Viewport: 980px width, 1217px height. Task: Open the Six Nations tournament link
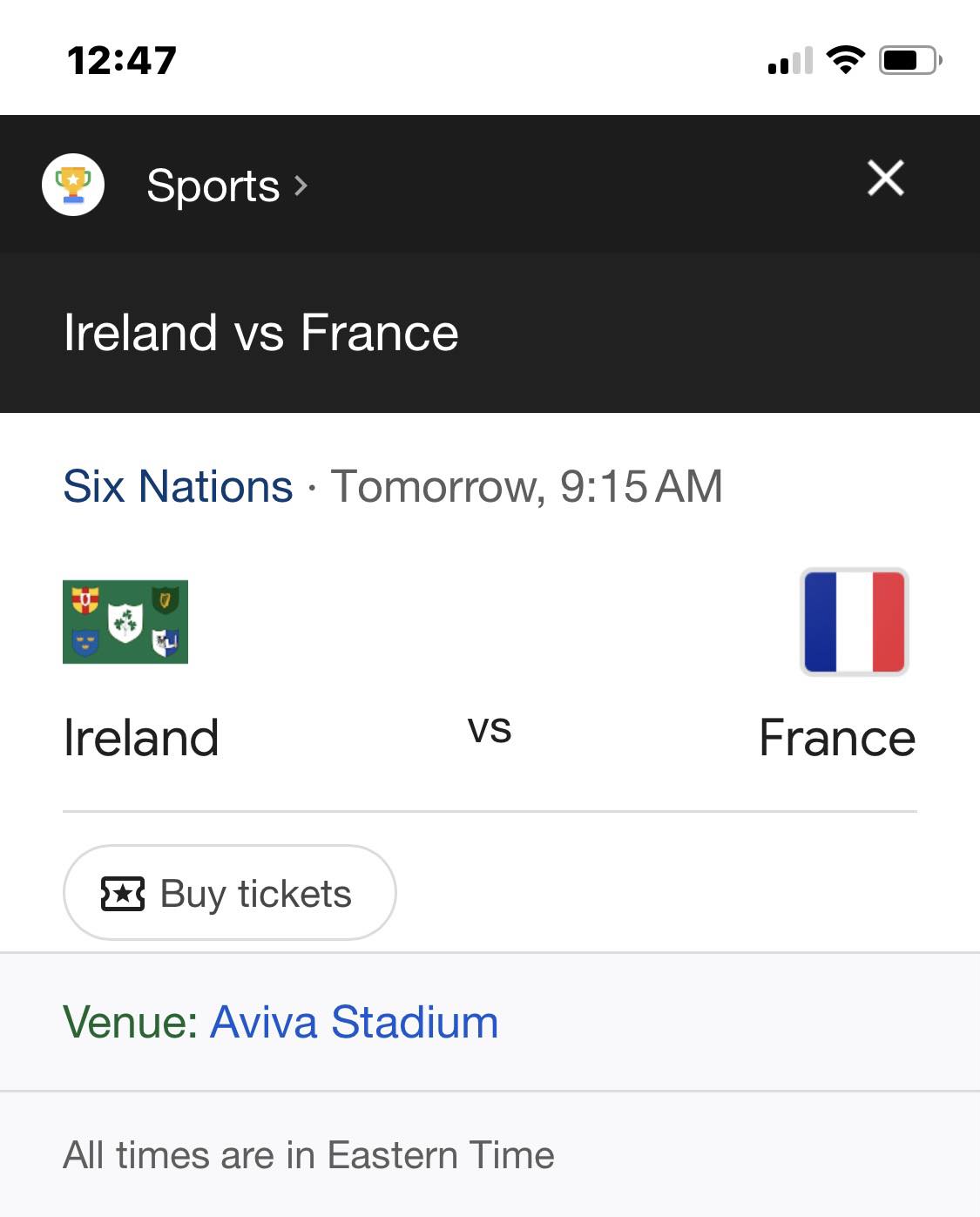[x=178, y=486]
